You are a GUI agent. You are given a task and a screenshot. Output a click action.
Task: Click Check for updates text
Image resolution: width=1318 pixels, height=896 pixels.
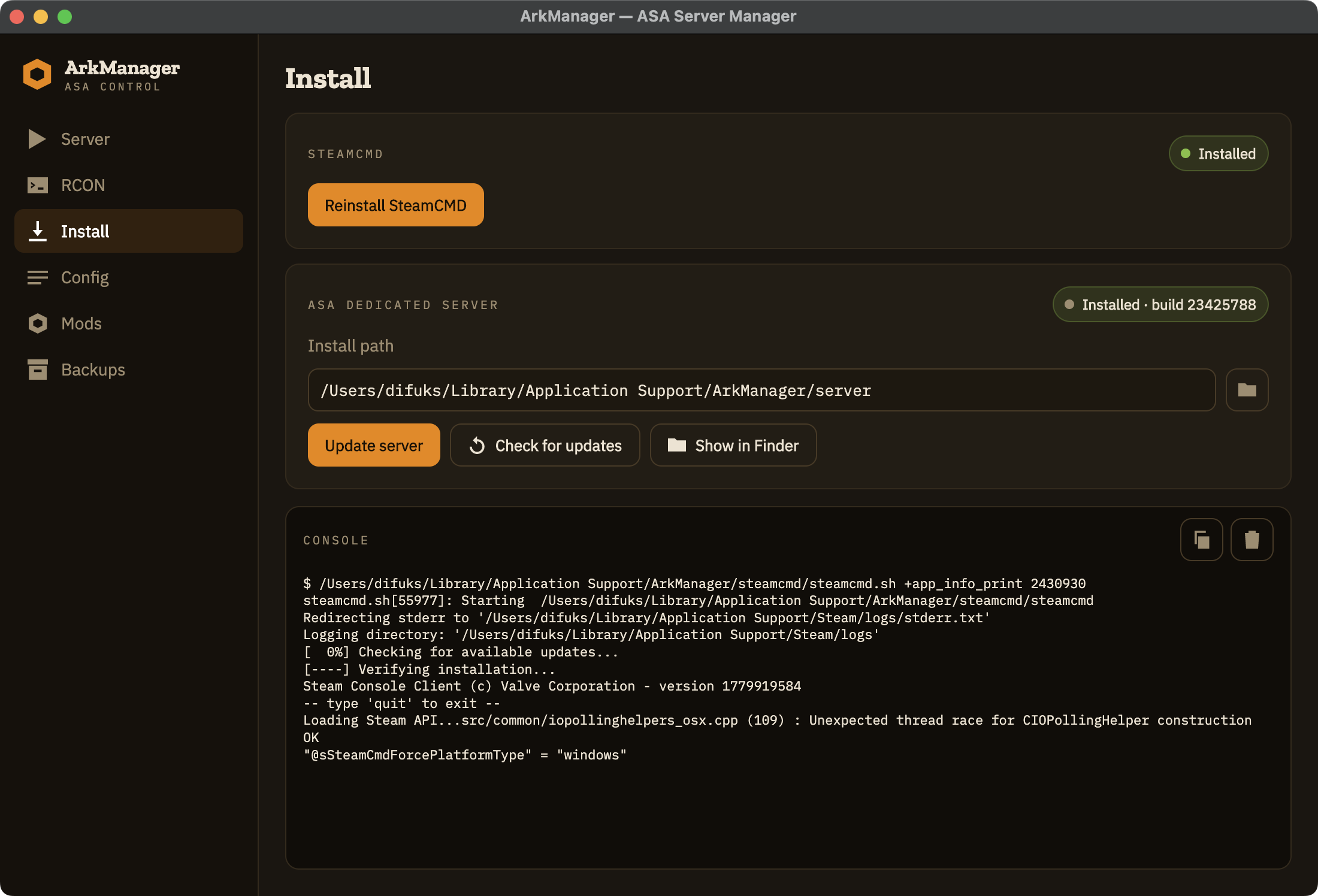(x=558, y=446)
